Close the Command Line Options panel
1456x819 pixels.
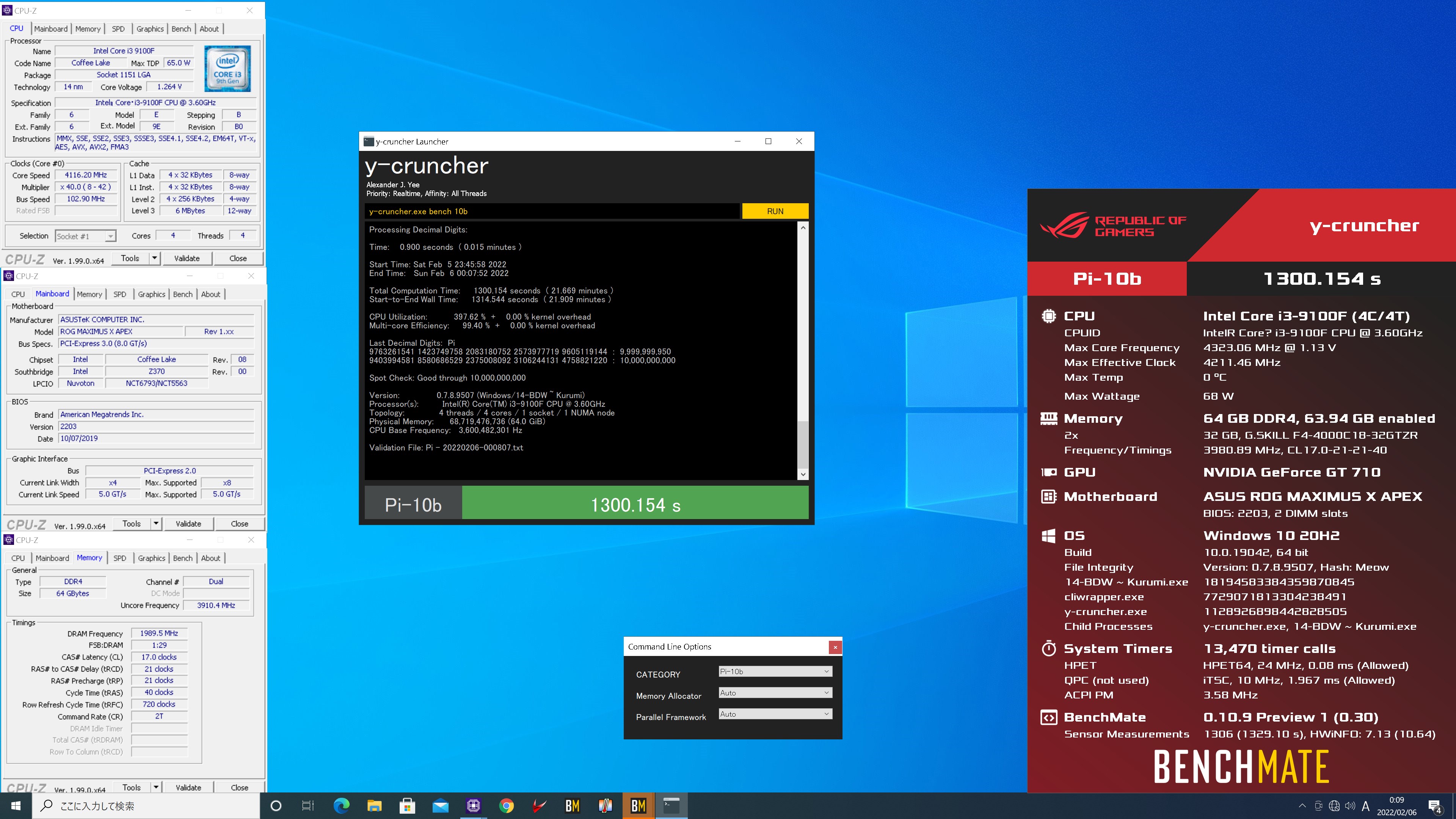[835, 647]
